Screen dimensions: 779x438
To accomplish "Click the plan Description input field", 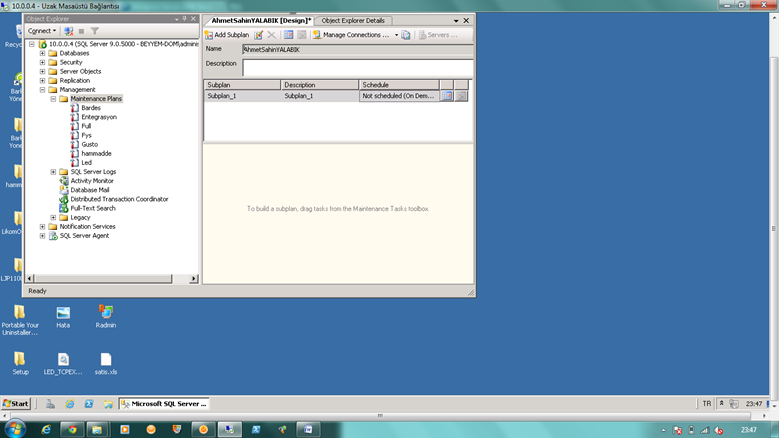I will (x=357, y=68).
